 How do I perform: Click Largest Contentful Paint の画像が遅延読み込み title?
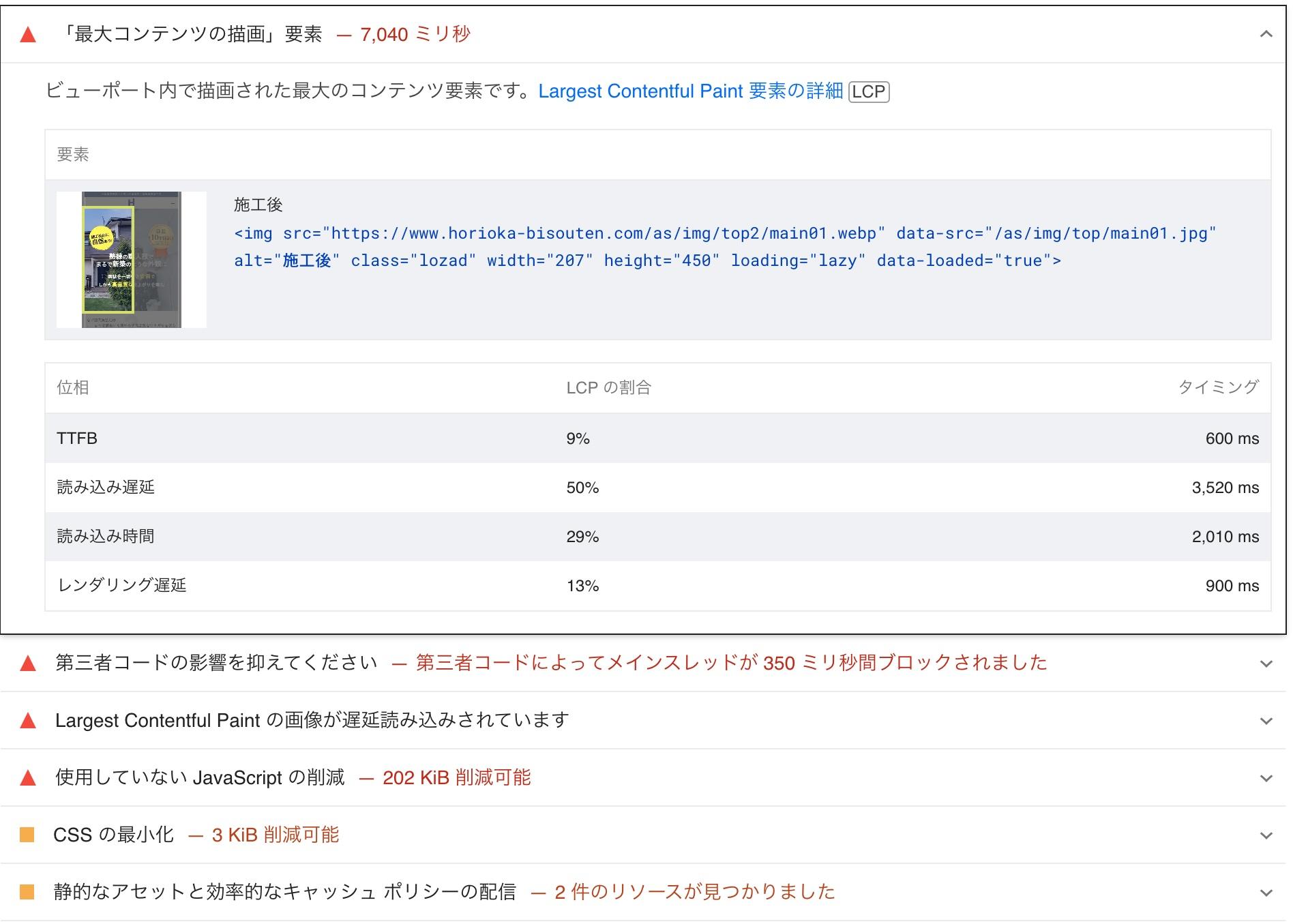[x=312, y=720]
